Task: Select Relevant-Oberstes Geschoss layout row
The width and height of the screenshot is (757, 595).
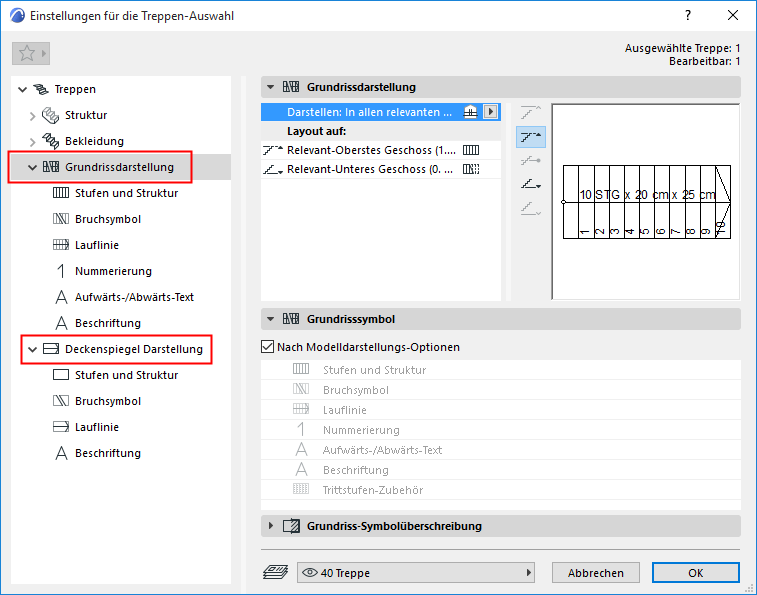Action: (381, 150)
